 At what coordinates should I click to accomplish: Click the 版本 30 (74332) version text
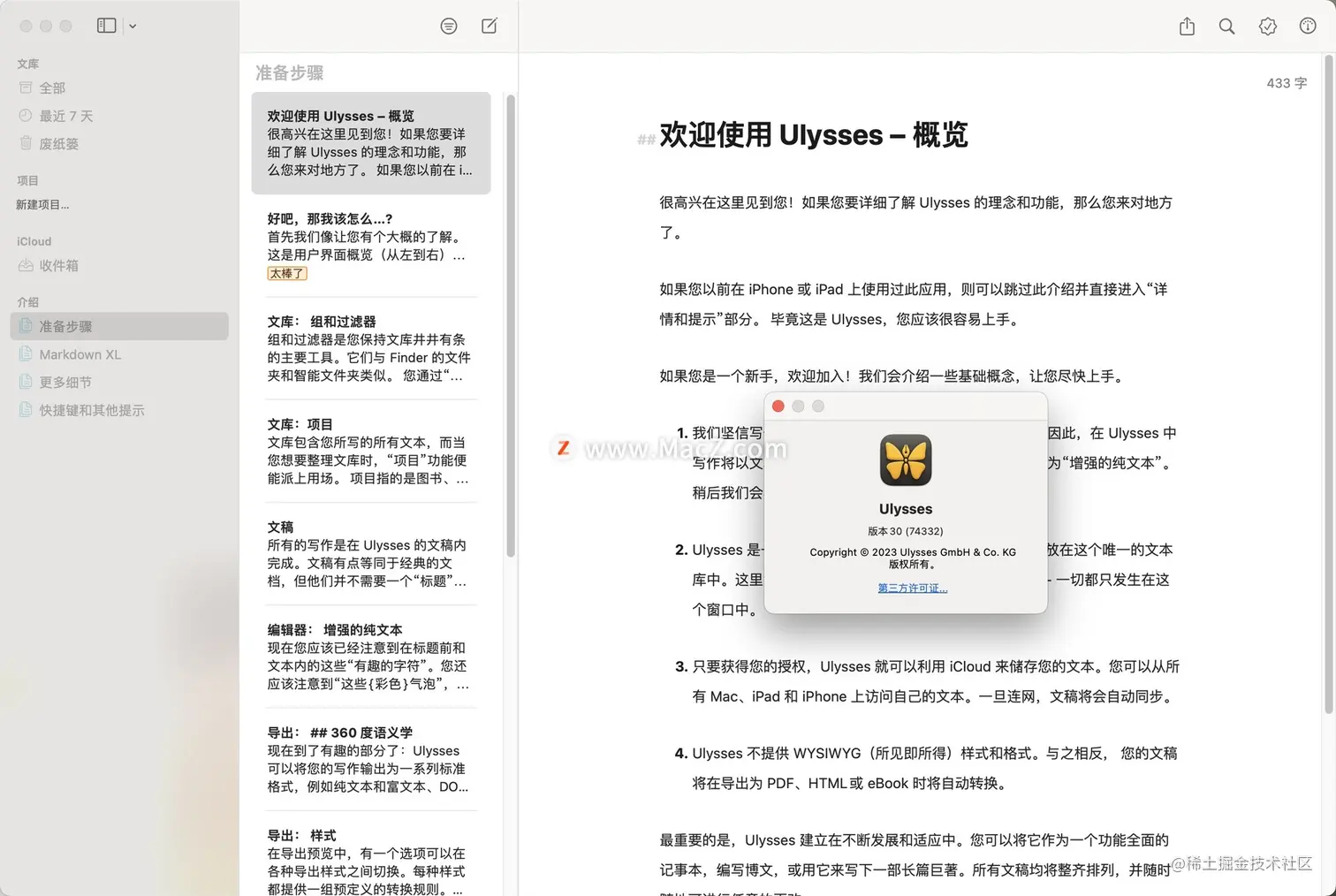click(906, 531)
